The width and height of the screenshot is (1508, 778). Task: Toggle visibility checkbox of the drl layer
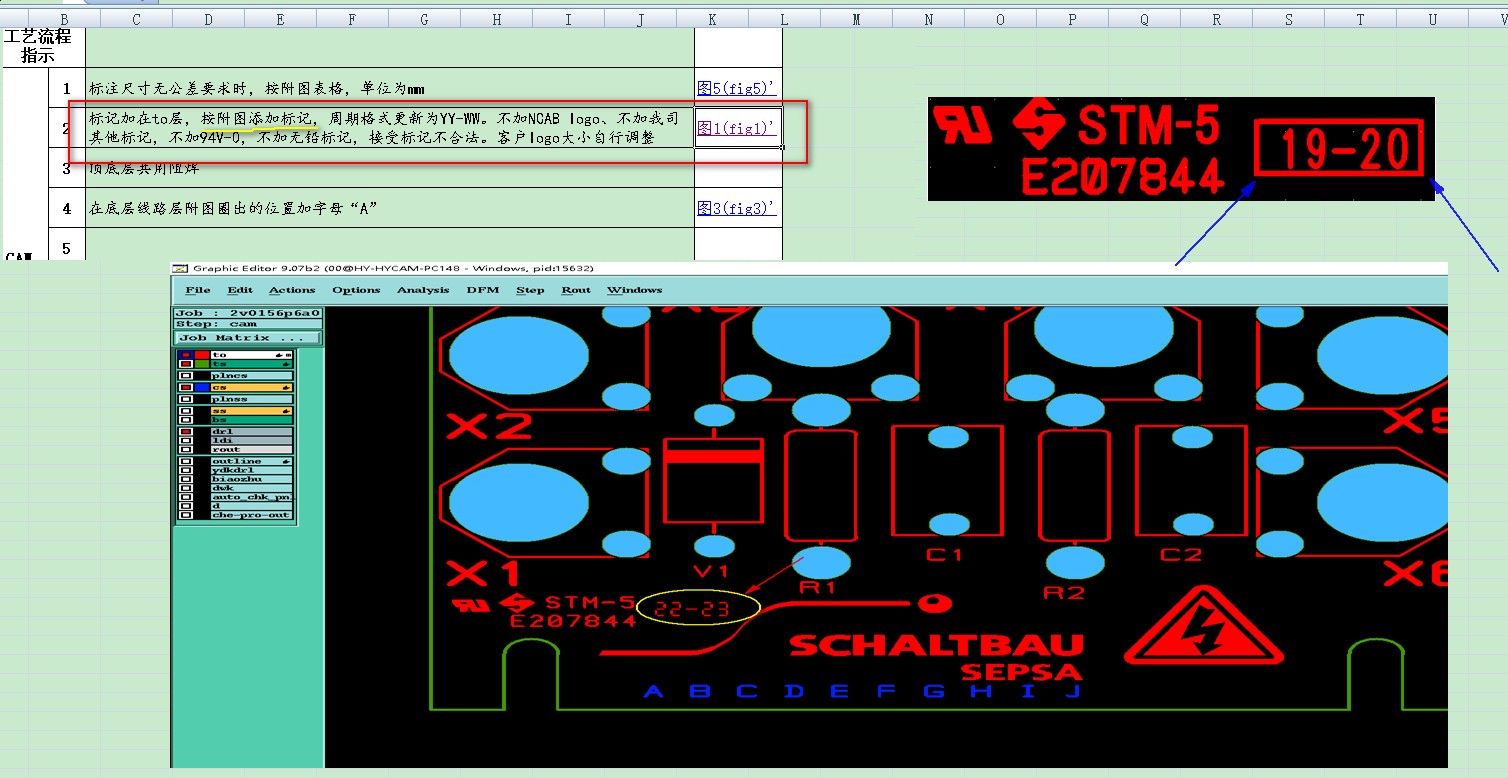tap(186, 432)
